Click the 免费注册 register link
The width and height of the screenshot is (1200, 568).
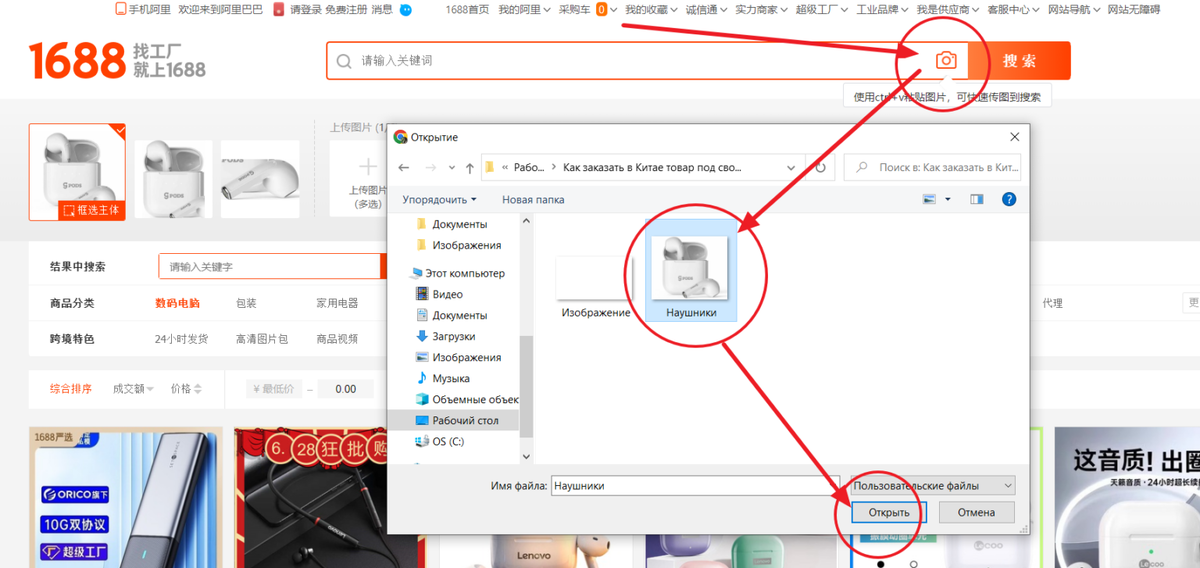[346, 9]
